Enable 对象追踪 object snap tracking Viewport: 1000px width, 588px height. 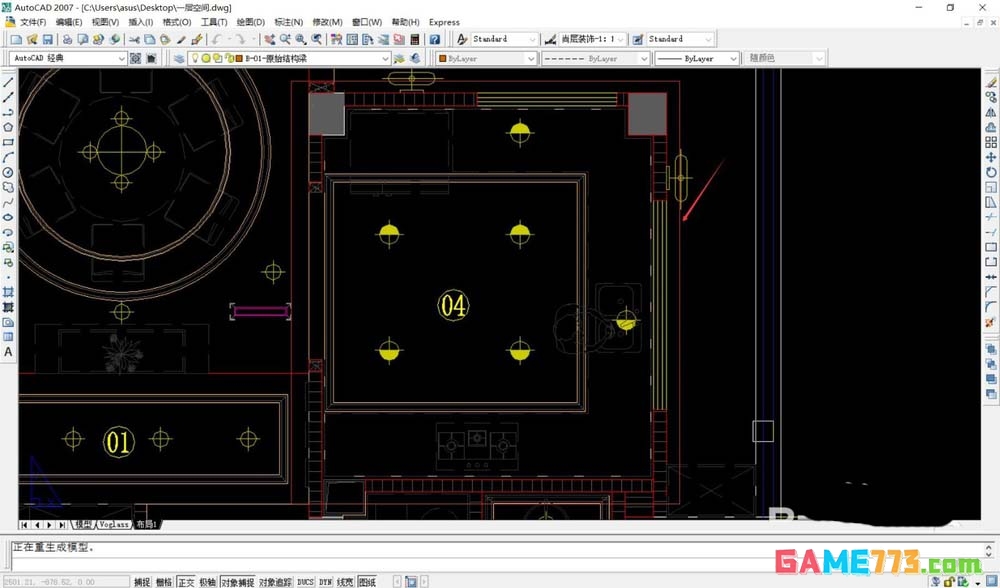[x=276, y=581]
